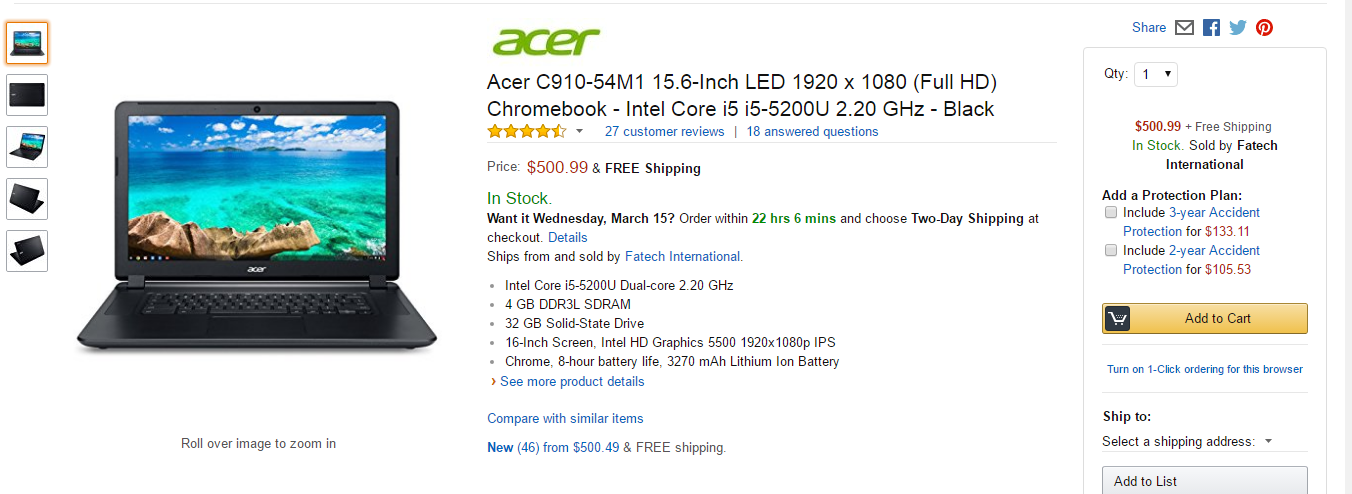Click the cart icon on Add to Cart
The image size is (1352, 494).
pos(1117,319)
